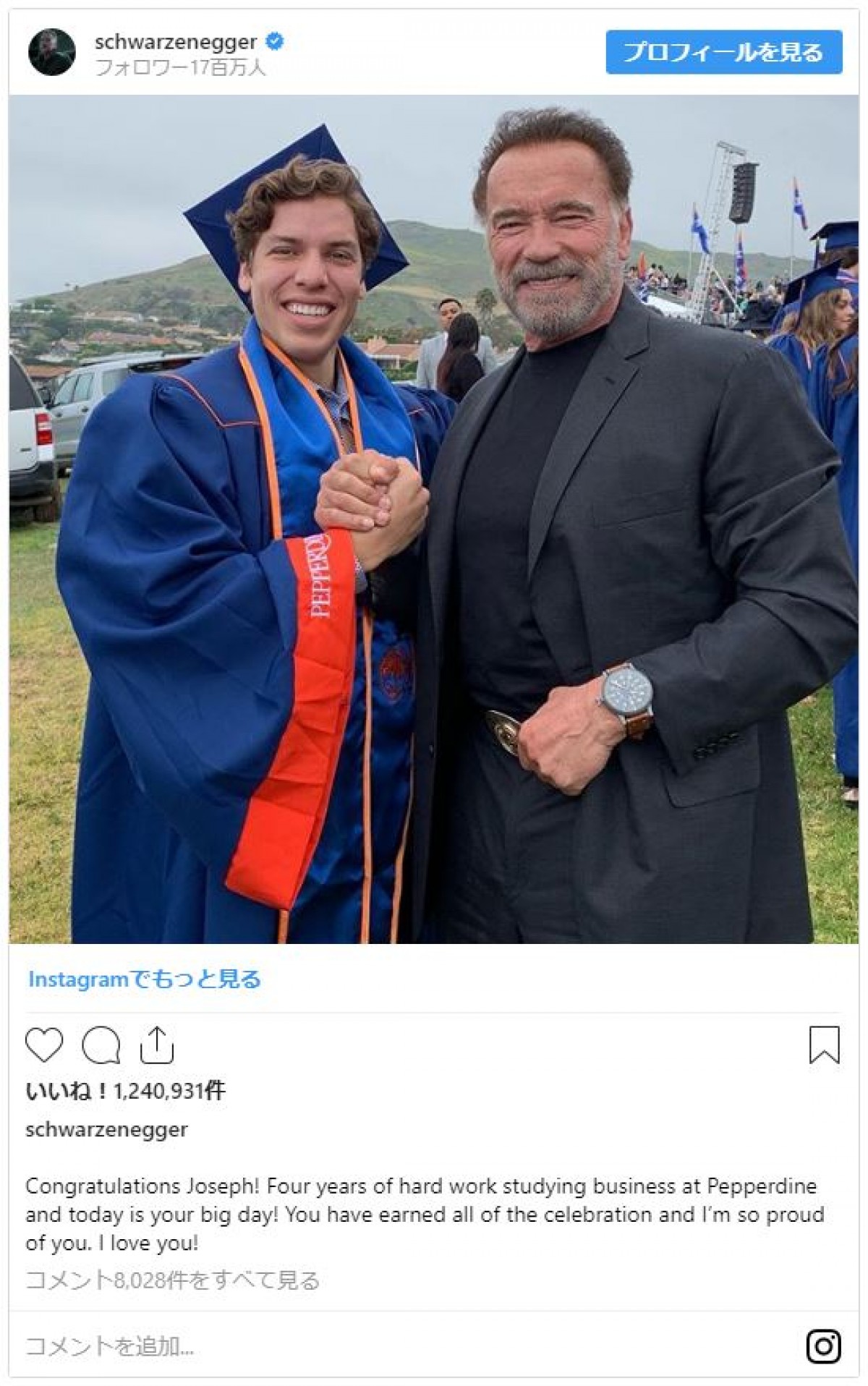
Task: Click the schwarzenegger username in the header
Action: (176, 42)
